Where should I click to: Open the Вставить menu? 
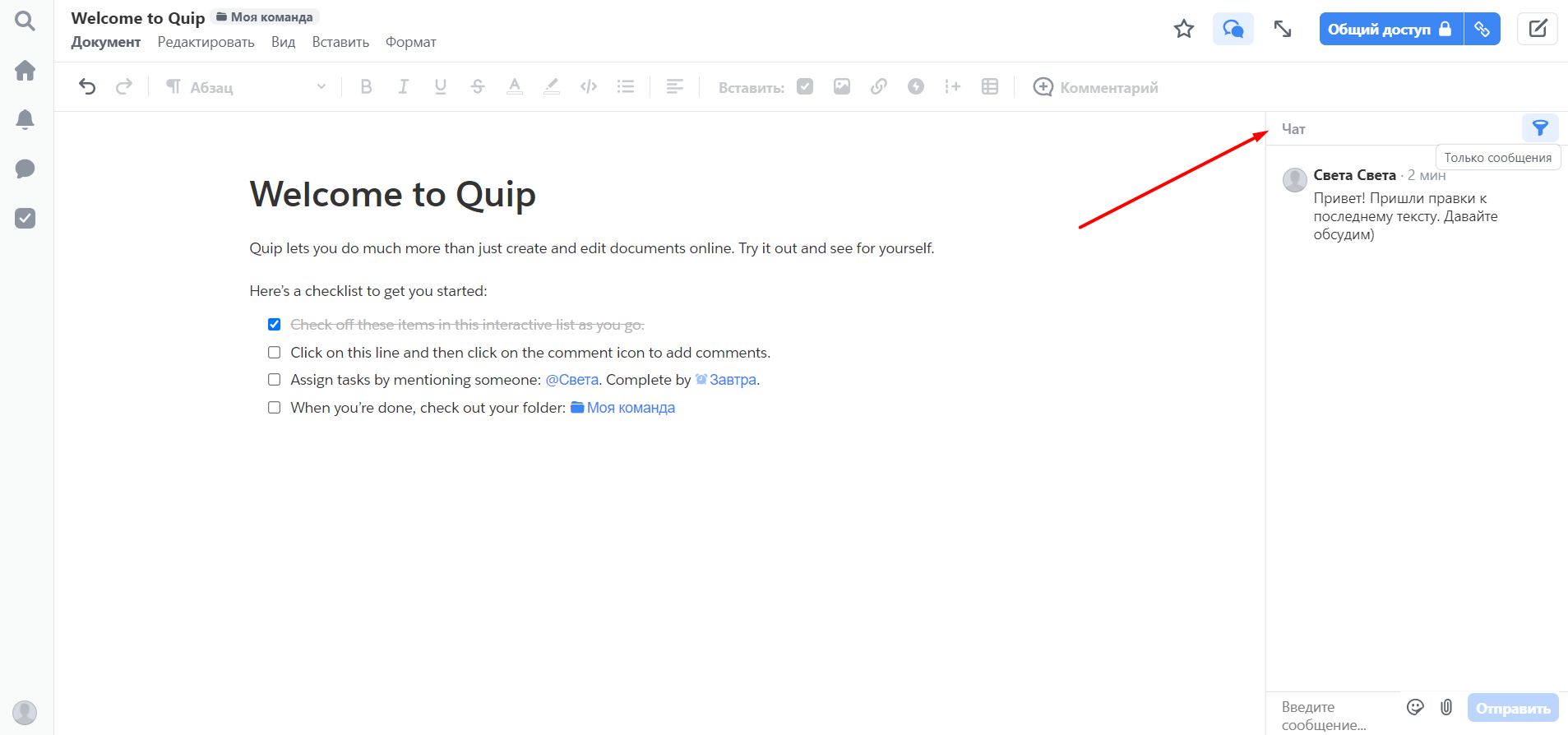point(341,42)
